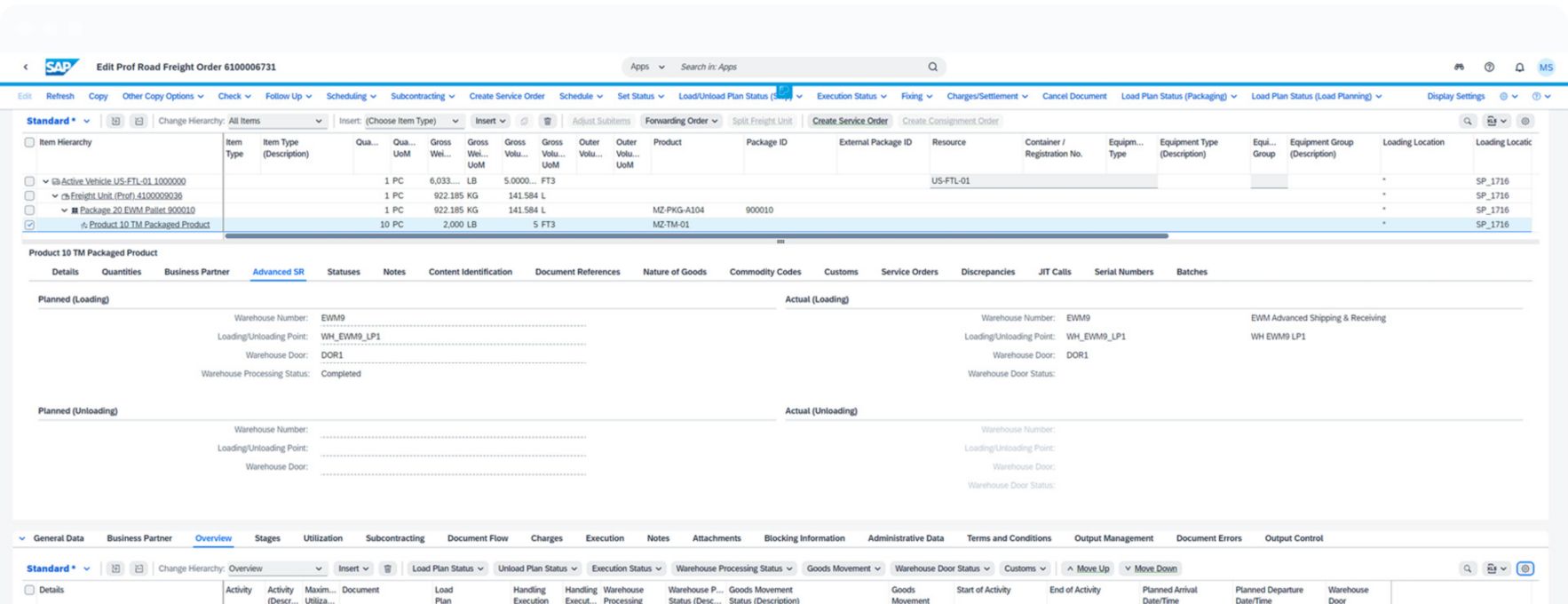Expand the Forwarding Order dropdown button
This screenshot has width=1568, height=604.
point(681,121)
